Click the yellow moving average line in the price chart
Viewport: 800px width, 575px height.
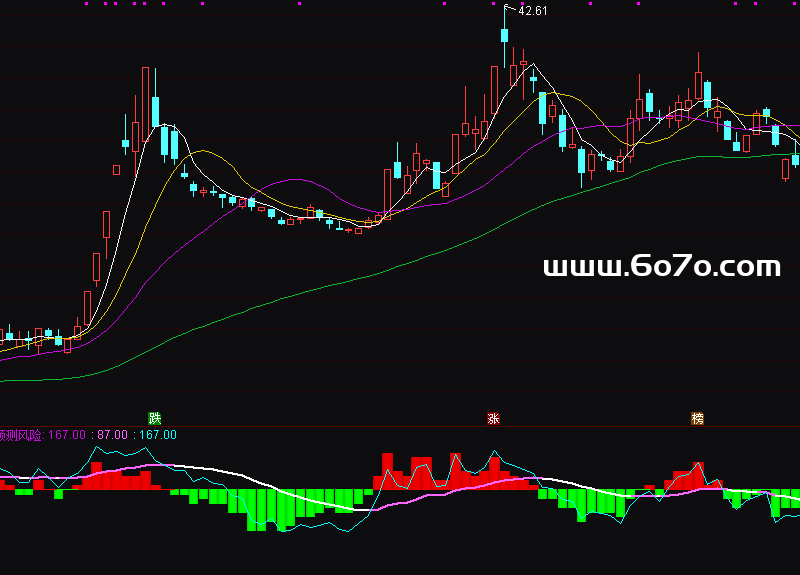[205, 152]
